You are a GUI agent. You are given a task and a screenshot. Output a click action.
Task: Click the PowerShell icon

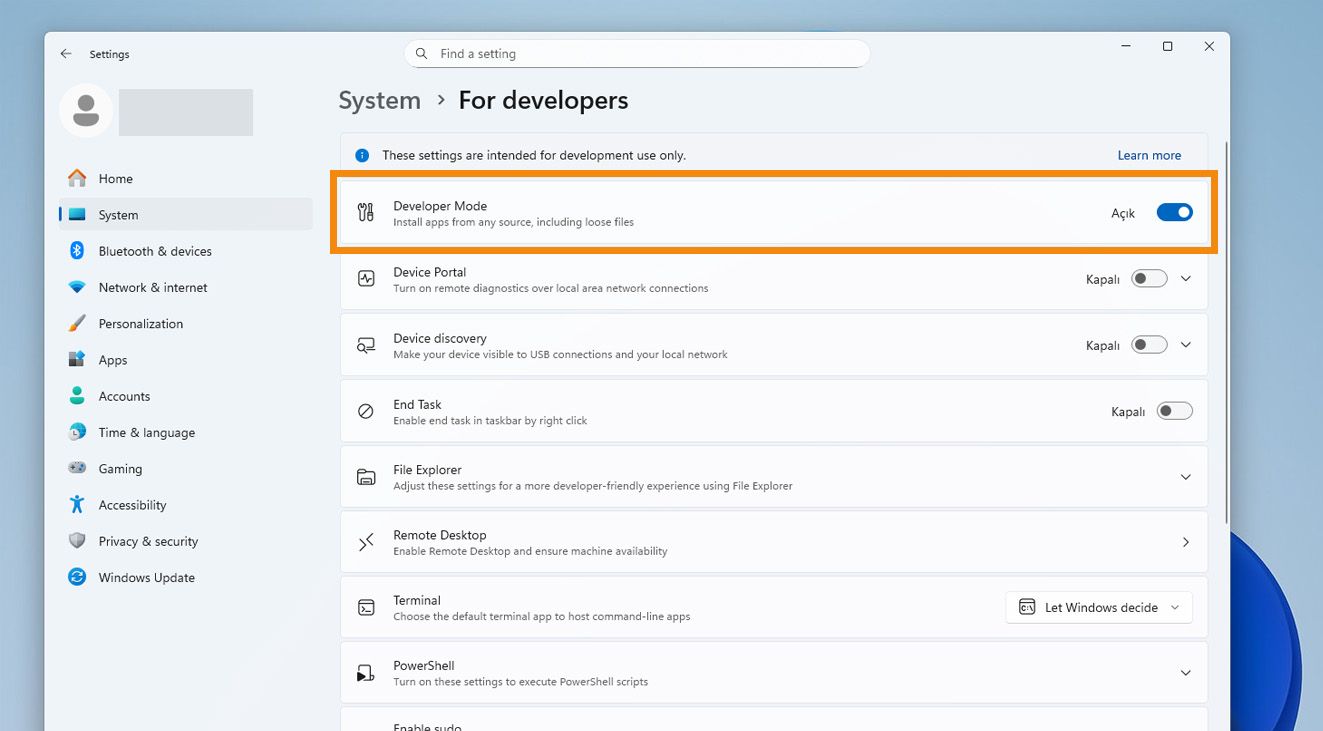366,673
